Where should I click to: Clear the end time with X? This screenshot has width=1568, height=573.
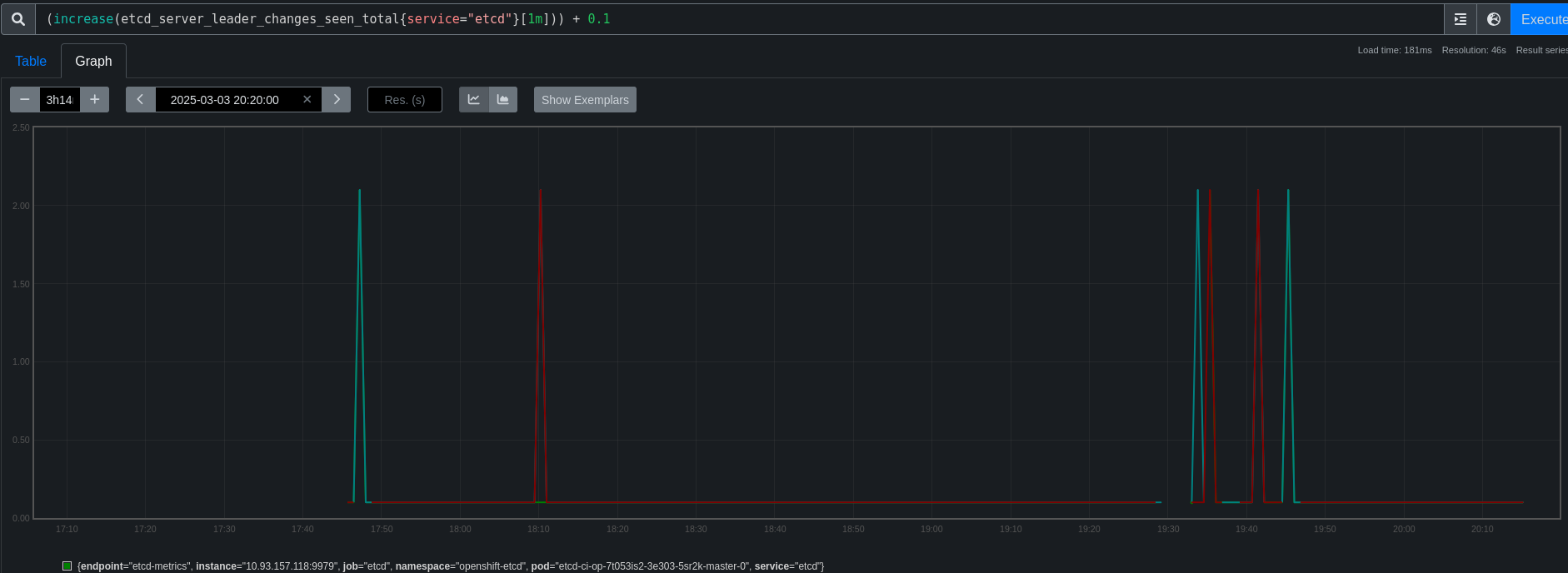tap(307, 99)
